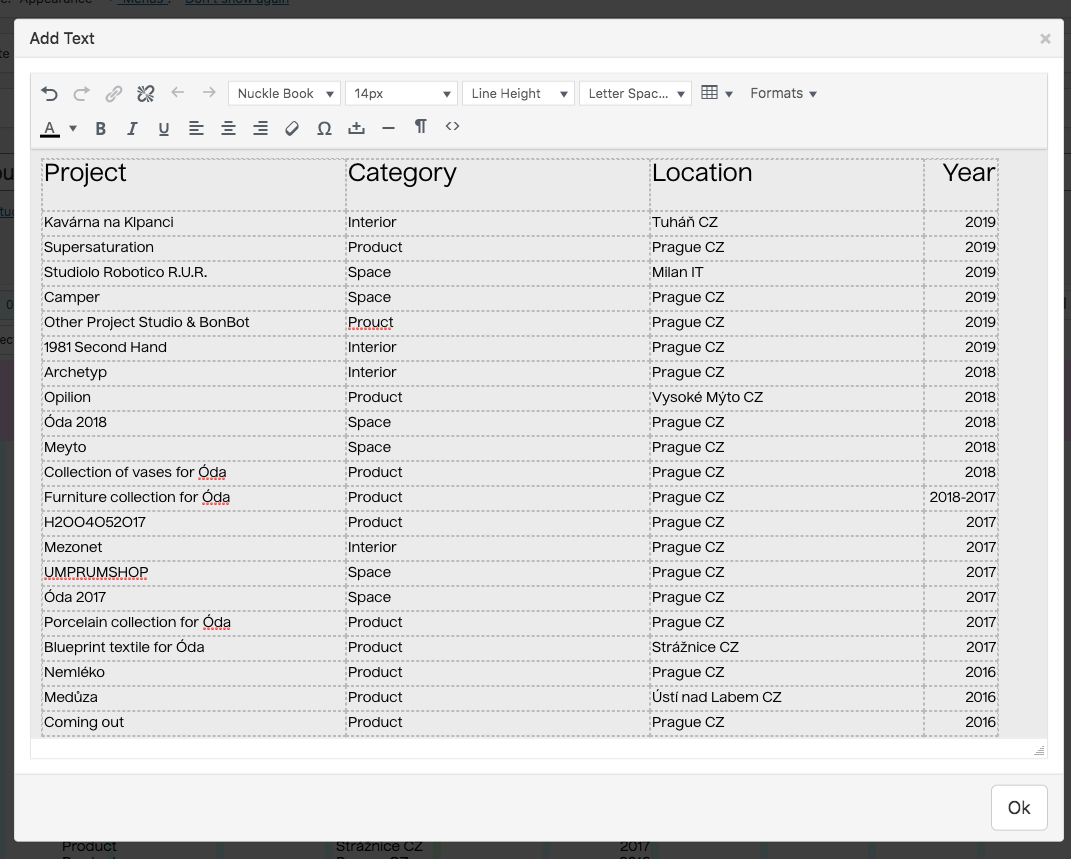
Task: Show invisible paragraph marks
Action: click(421, 127)
